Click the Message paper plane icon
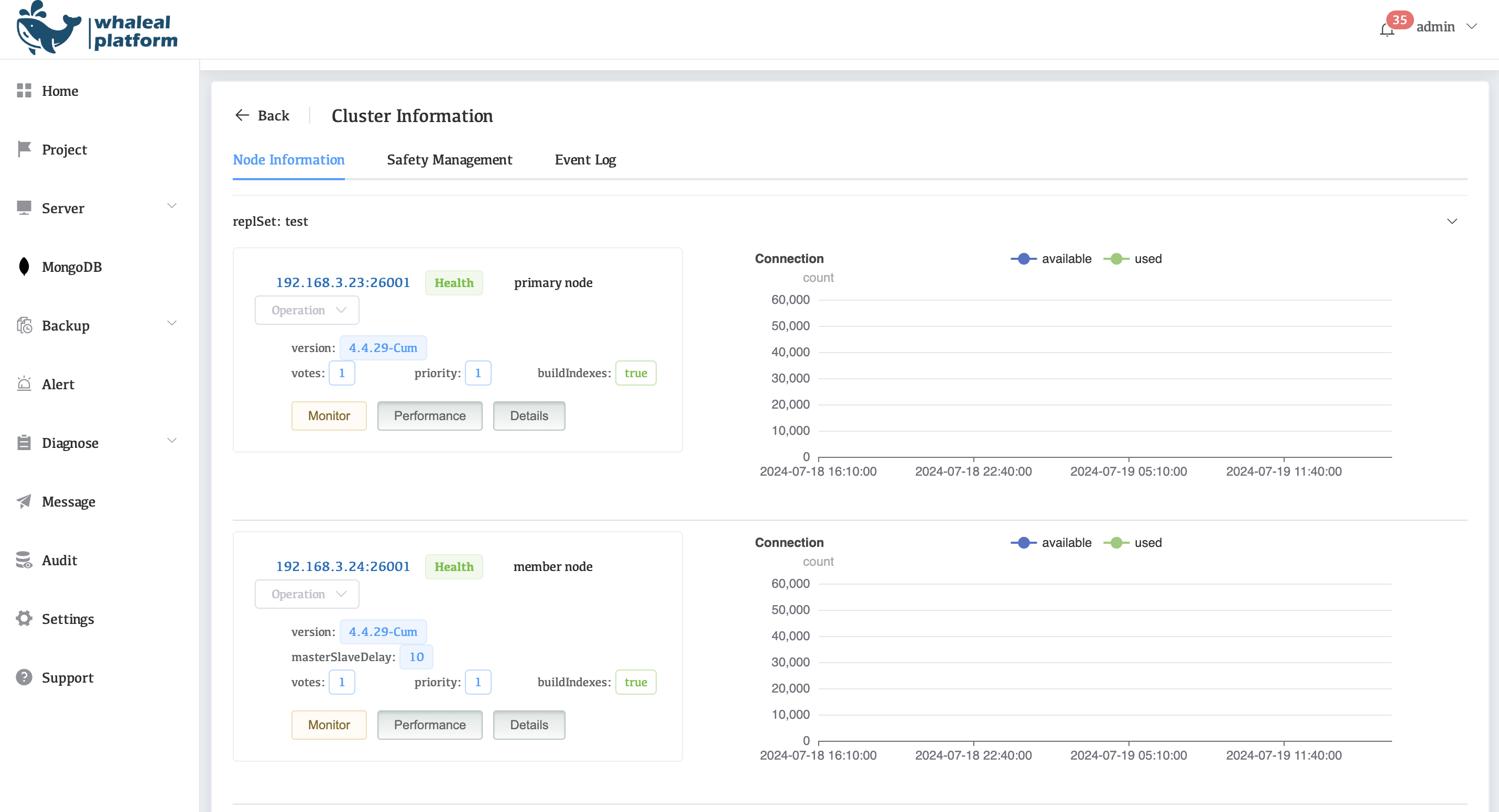This screenshot has width=1499, height=812. click(x=24, y=501)
